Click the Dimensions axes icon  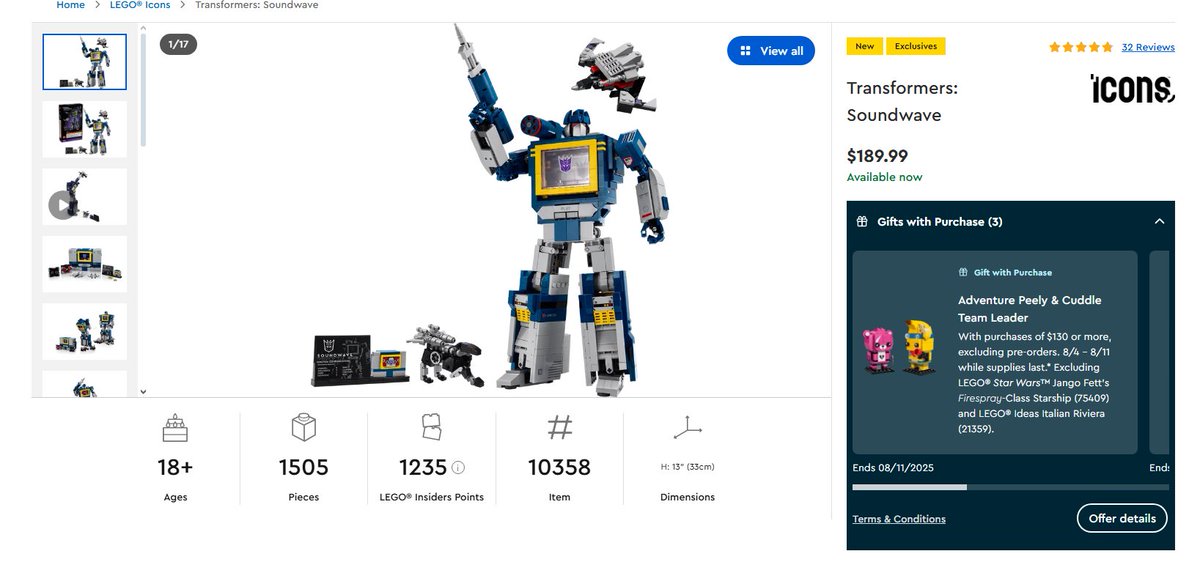tap(687, 429)
